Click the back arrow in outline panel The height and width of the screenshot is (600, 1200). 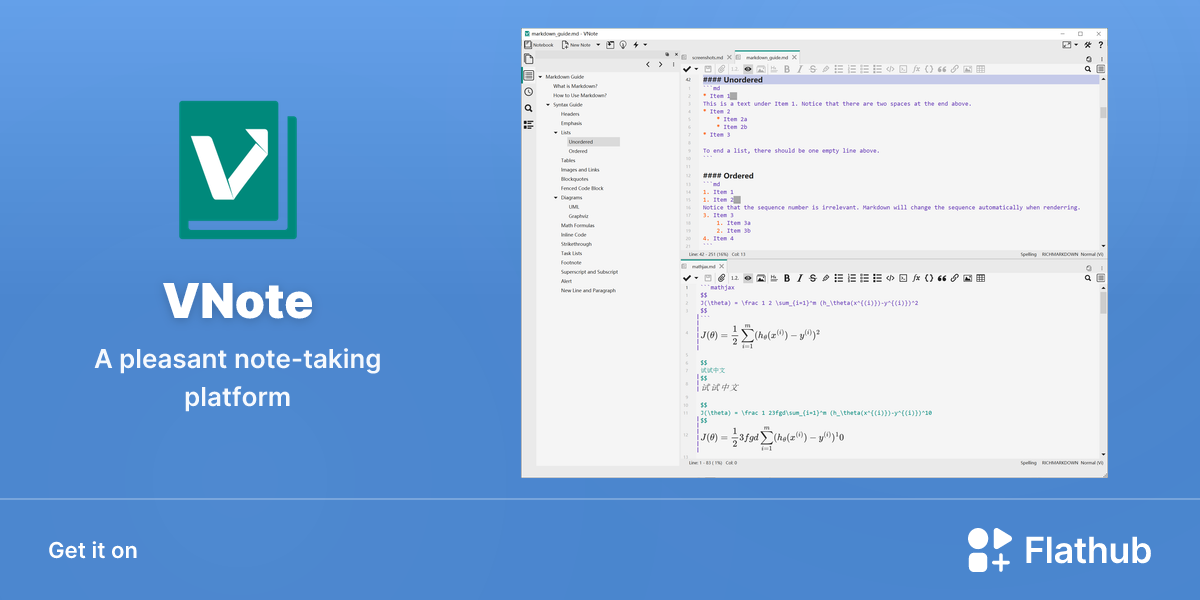tap(648, 64)
